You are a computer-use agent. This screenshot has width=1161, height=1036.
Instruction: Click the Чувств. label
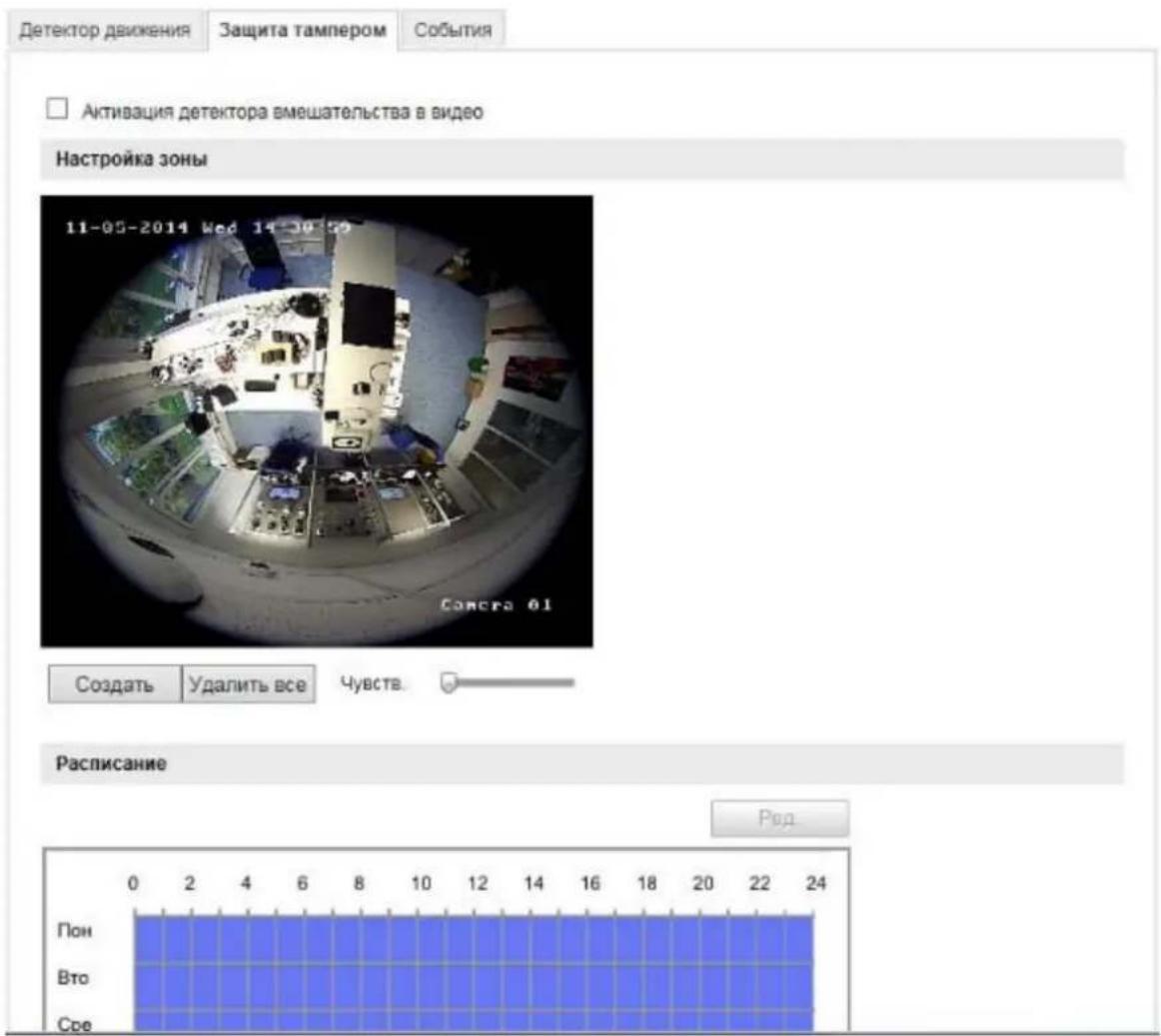[372, 682]
